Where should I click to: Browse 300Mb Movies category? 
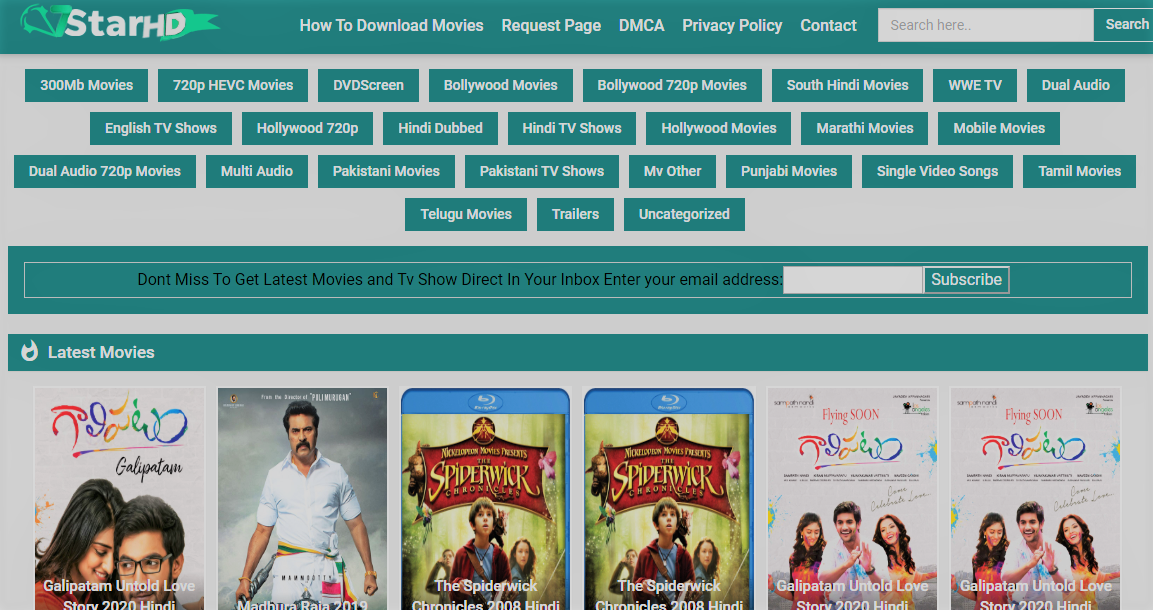click(x=87, y=85)
